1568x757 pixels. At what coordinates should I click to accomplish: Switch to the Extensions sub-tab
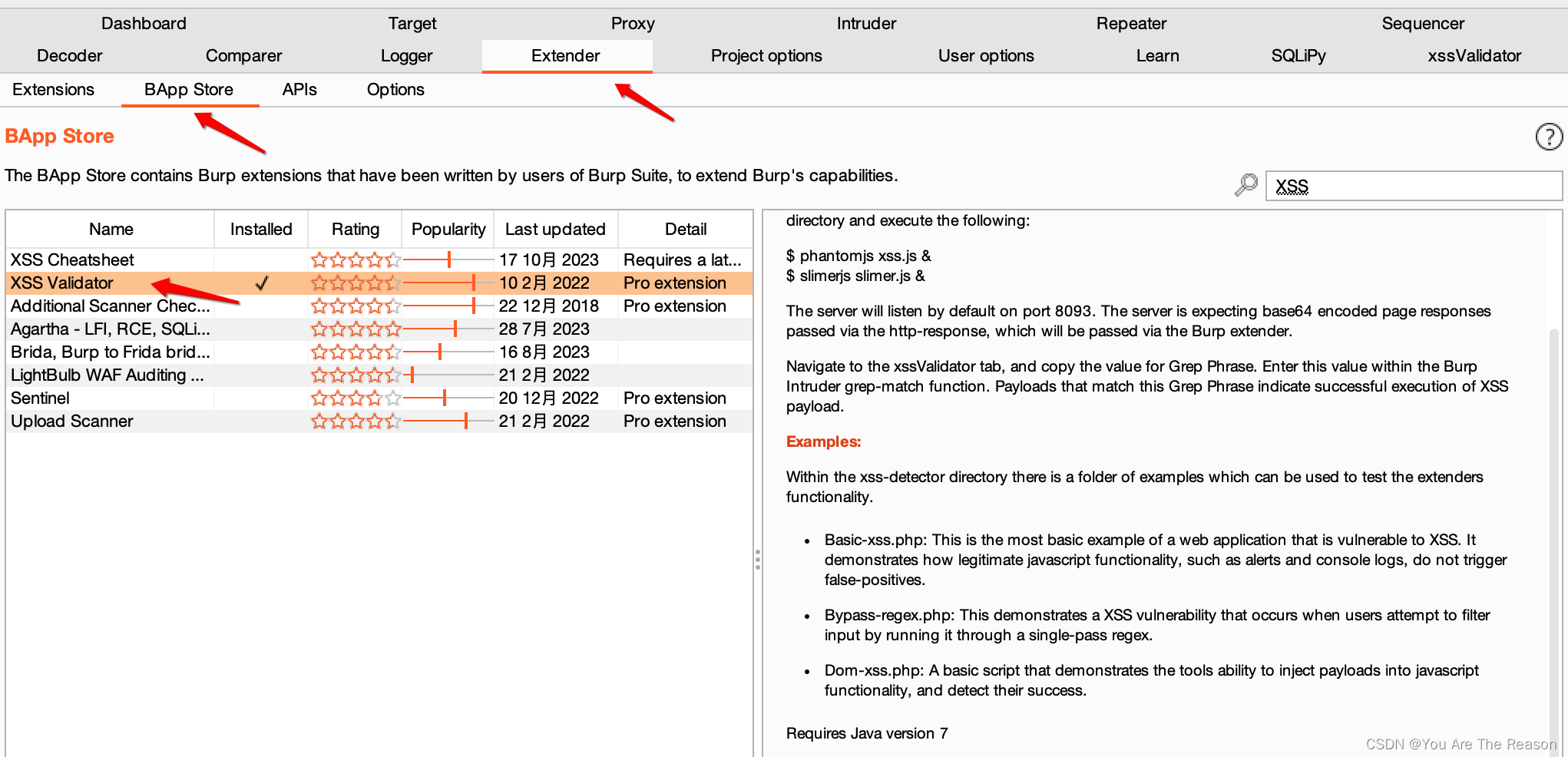click(x=53, y=90)
